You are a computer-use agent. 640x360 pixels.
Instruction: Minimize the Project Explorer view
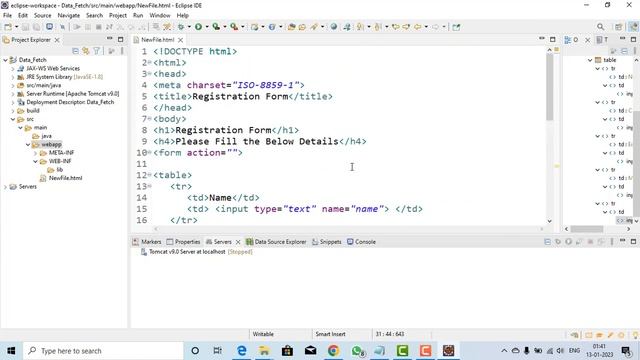click(109, 39)
